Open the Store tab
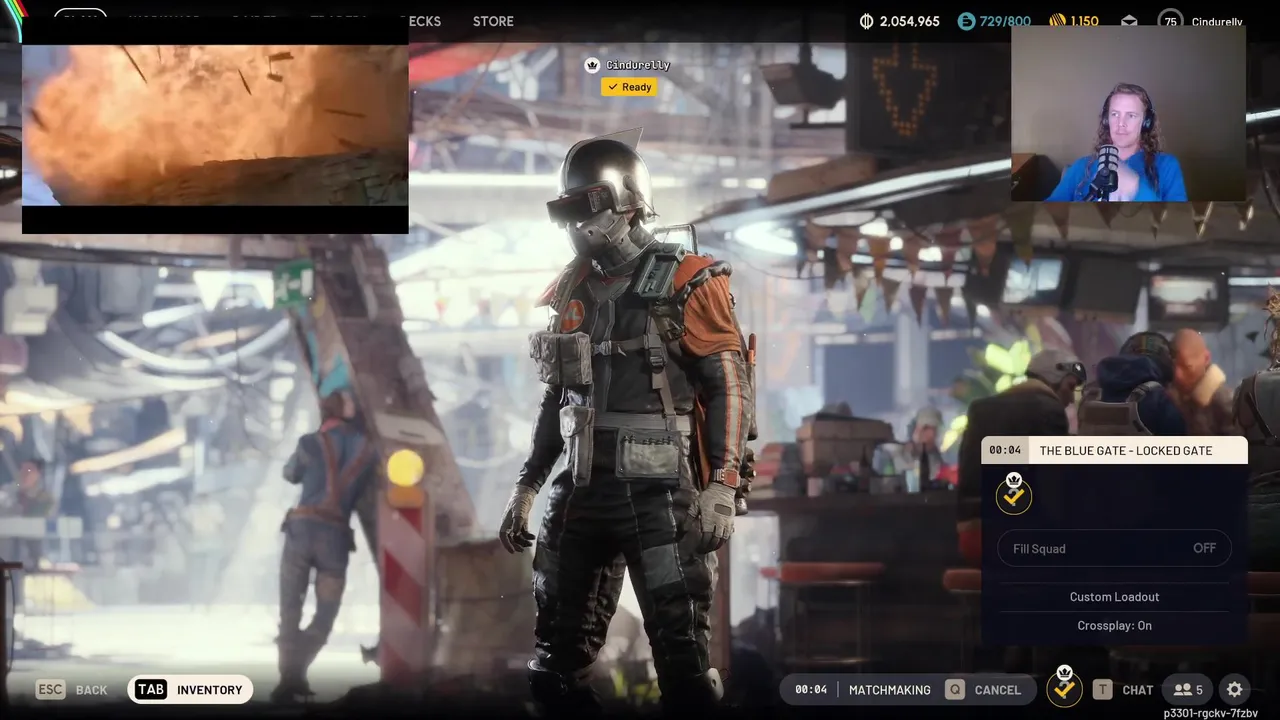This screenshot has height=720, width=1280. click(493, 21)
